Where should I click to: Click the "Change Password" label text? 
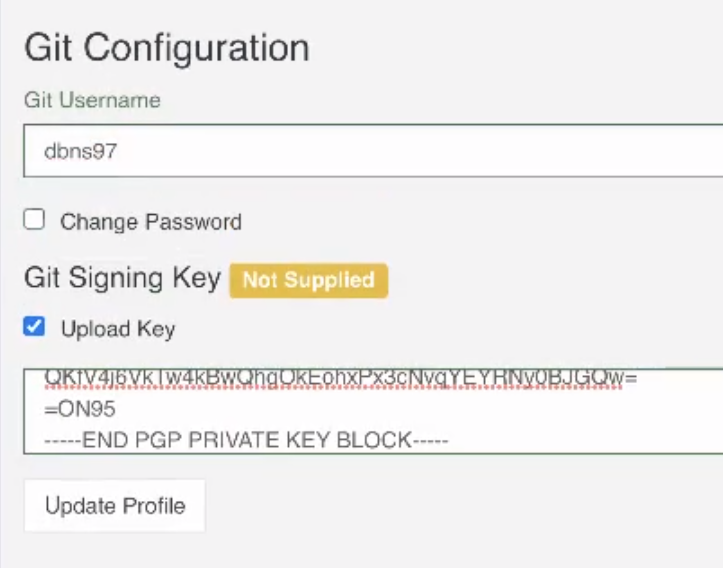pyautogui.click(x=151, y=221)
